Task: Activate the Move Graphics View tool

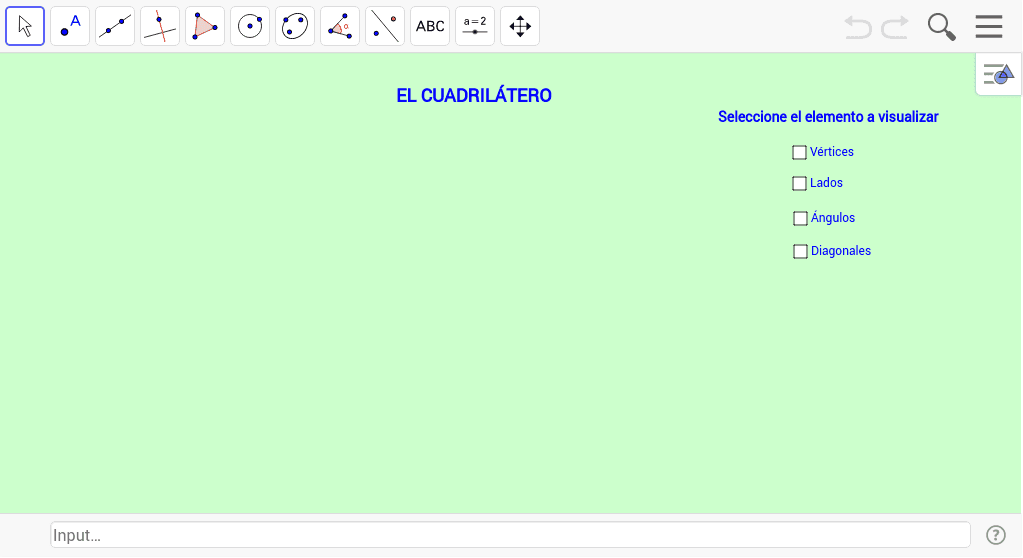Action: click(520, 26)
